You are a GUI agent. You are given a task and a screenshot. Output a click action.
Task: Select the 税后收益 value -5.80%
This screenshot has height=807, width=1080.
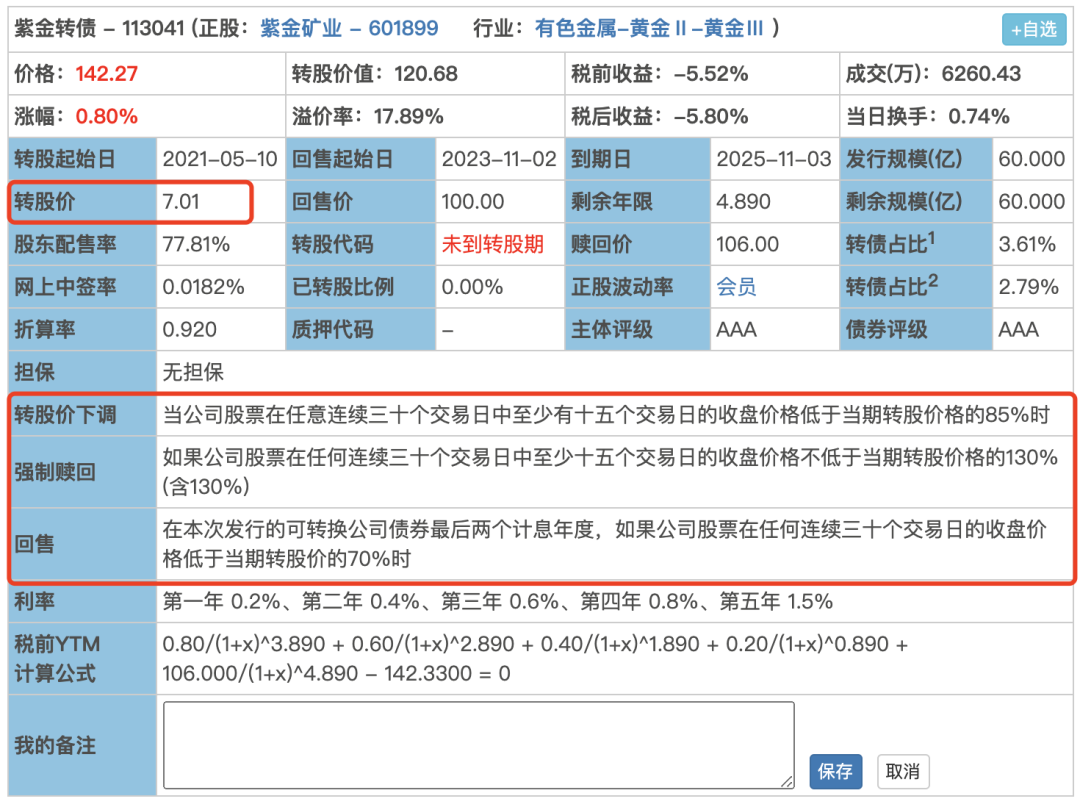click(711, 116)
